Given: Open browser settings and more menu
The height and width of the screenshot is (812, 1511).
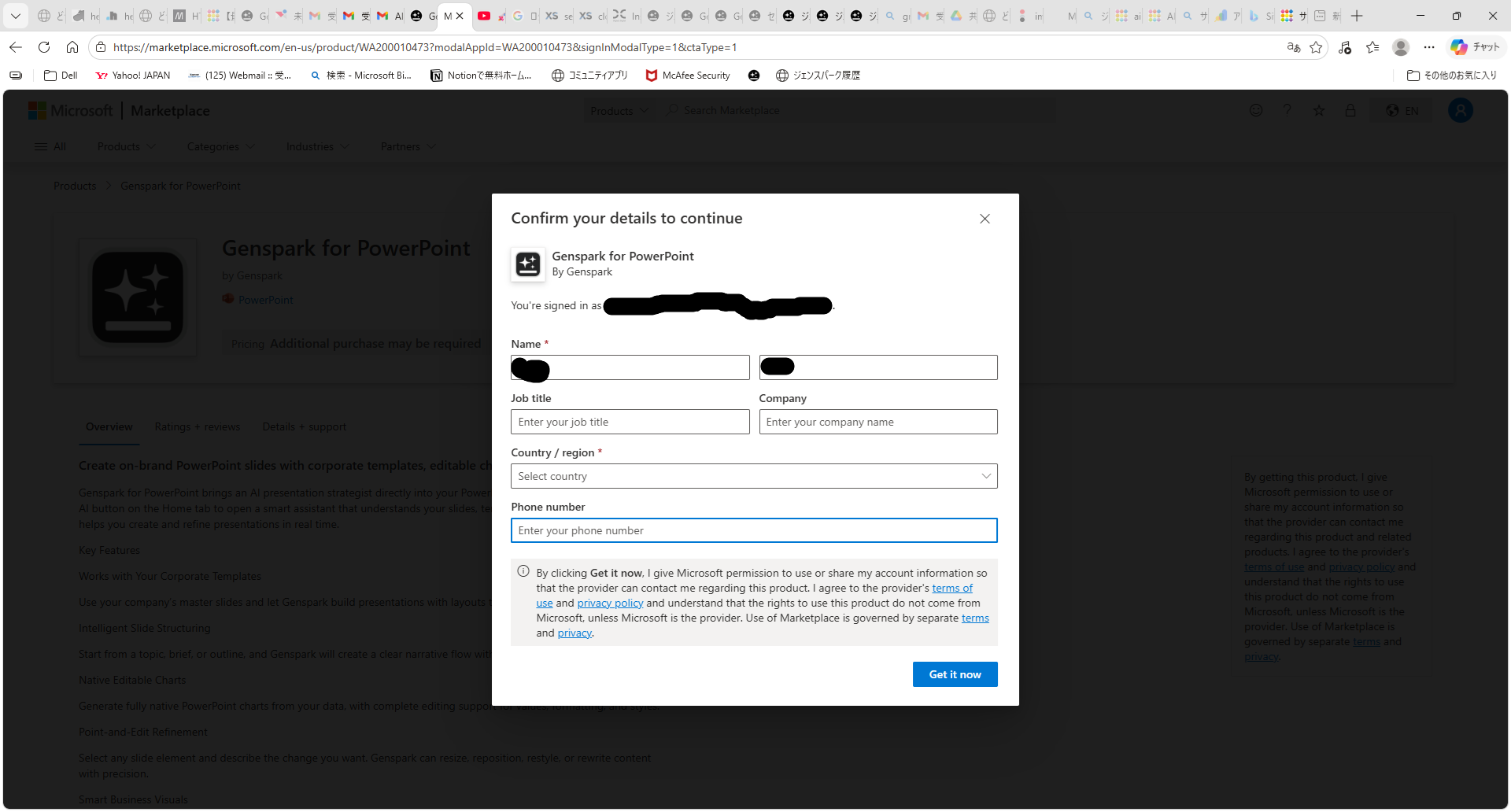Looking at the screenshot, I should click(1429, 47).
